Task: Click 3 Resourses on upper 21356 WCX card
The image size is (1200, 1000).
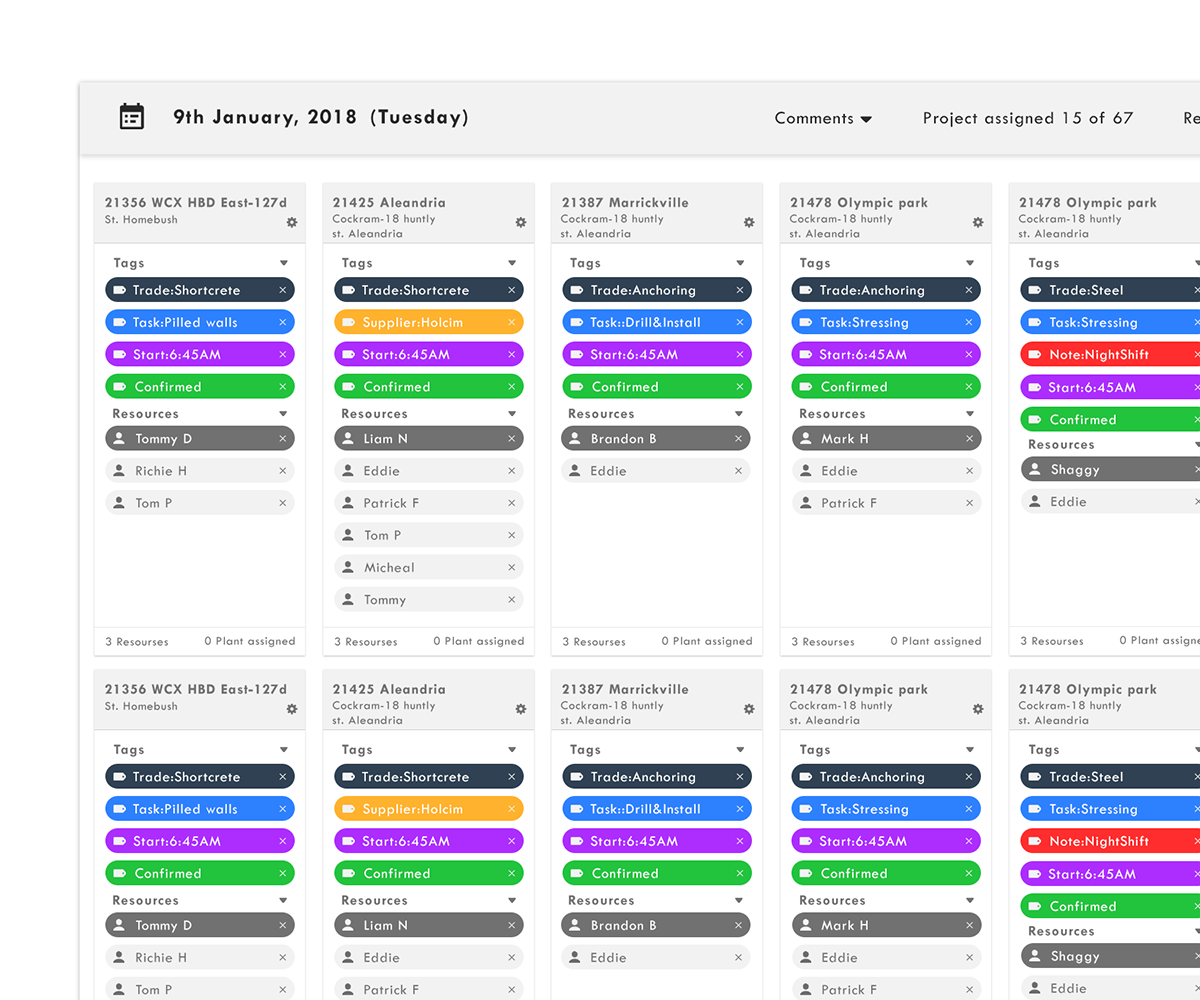Action: click(x=137, y=642)
